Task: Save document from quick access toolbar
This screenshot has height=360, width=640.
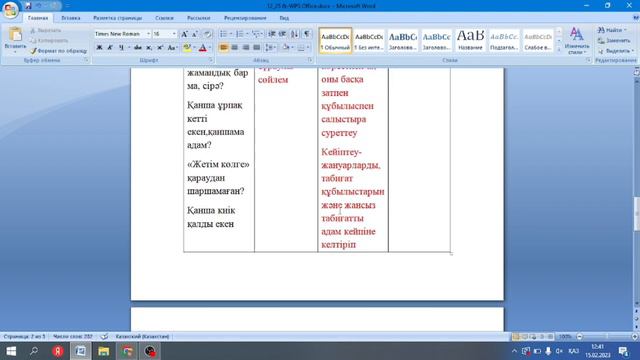Action: pyautogui.click(x=28, y=6)
